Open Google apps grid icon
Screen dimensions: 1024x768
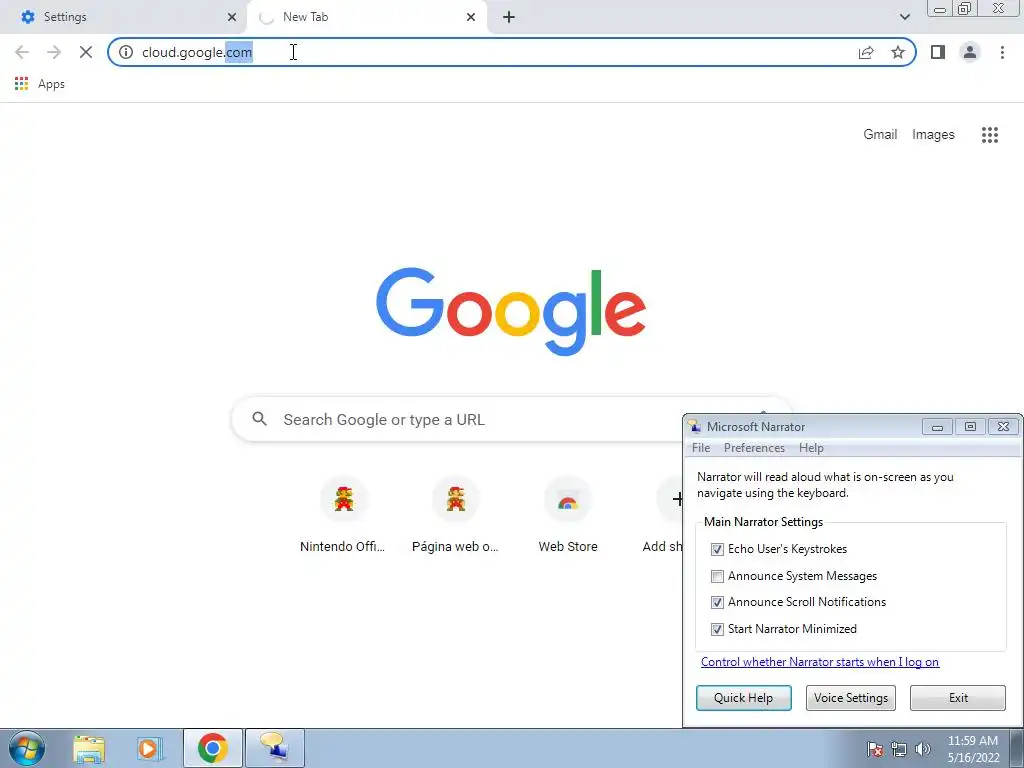pyautogui.click(x=989, y=135)
